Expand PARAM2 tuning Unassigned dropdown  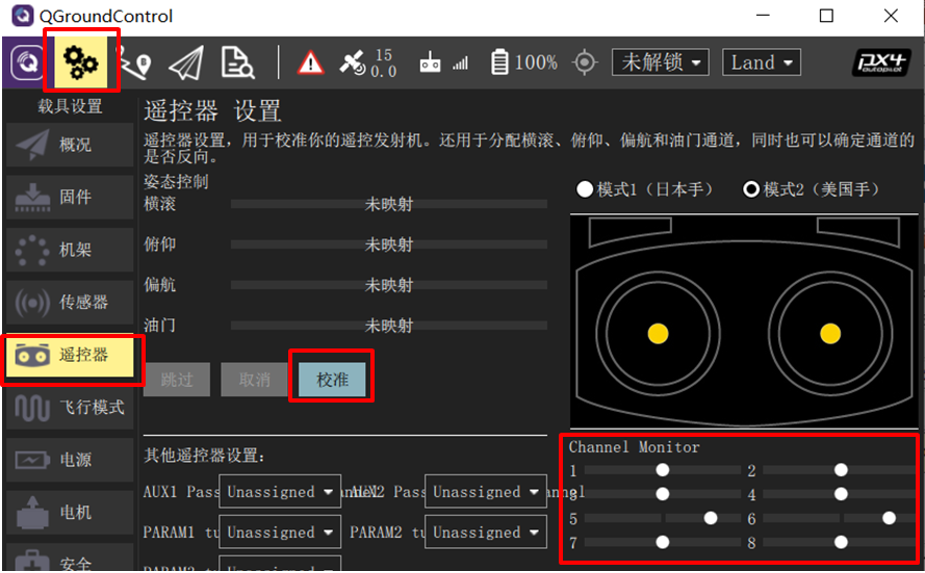(485, 532)
